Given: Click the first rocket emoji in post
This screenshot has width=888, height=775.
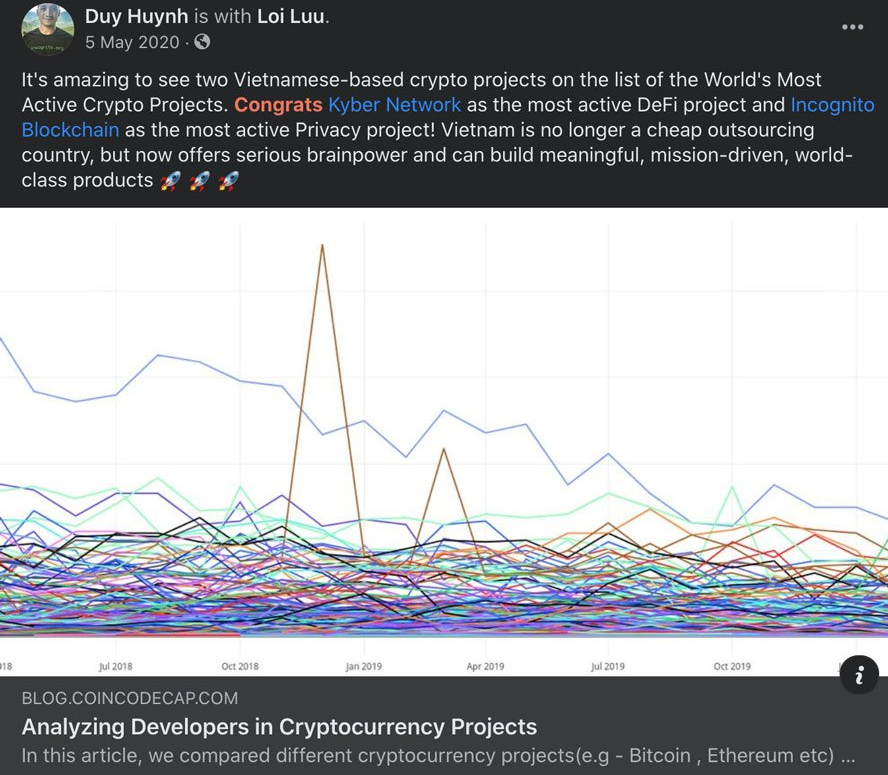Looking at the screenshot, I should coord(170,181).
